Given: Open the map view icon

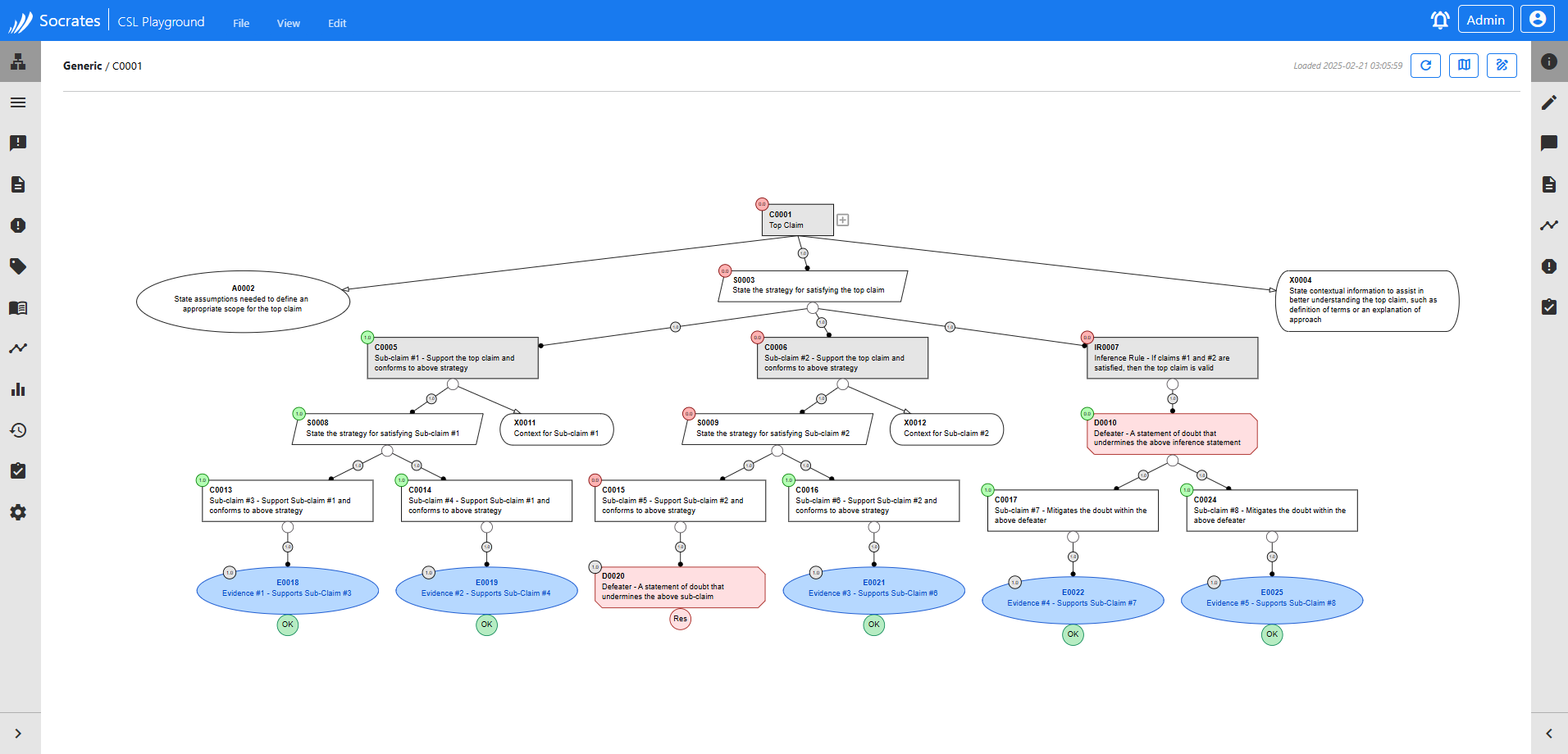Looking at the screenshot, I should pos(1464,66).
